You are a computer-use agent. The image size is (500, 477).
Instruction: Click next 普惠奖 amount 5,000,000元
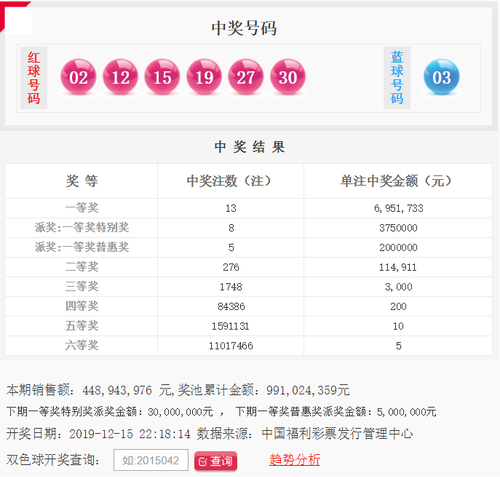click(406, 412)
